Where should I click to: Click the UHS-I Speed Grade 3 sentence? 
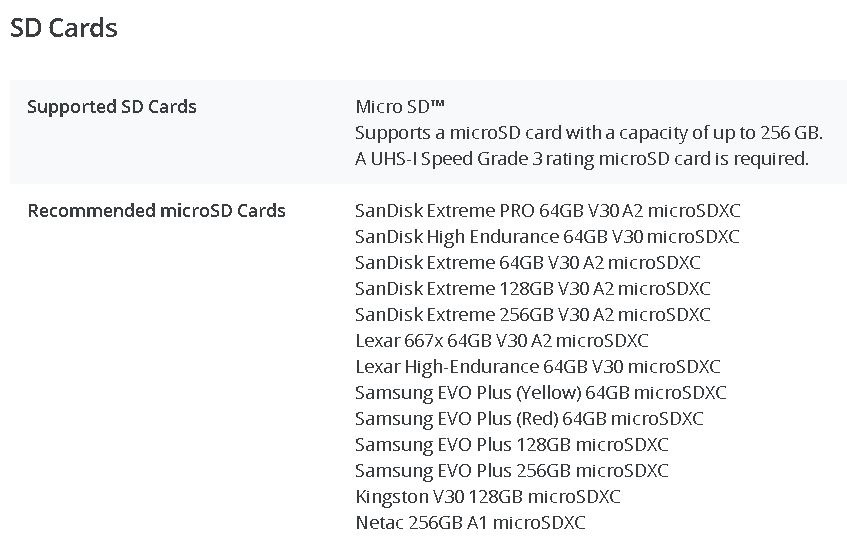tap(582, 159)
